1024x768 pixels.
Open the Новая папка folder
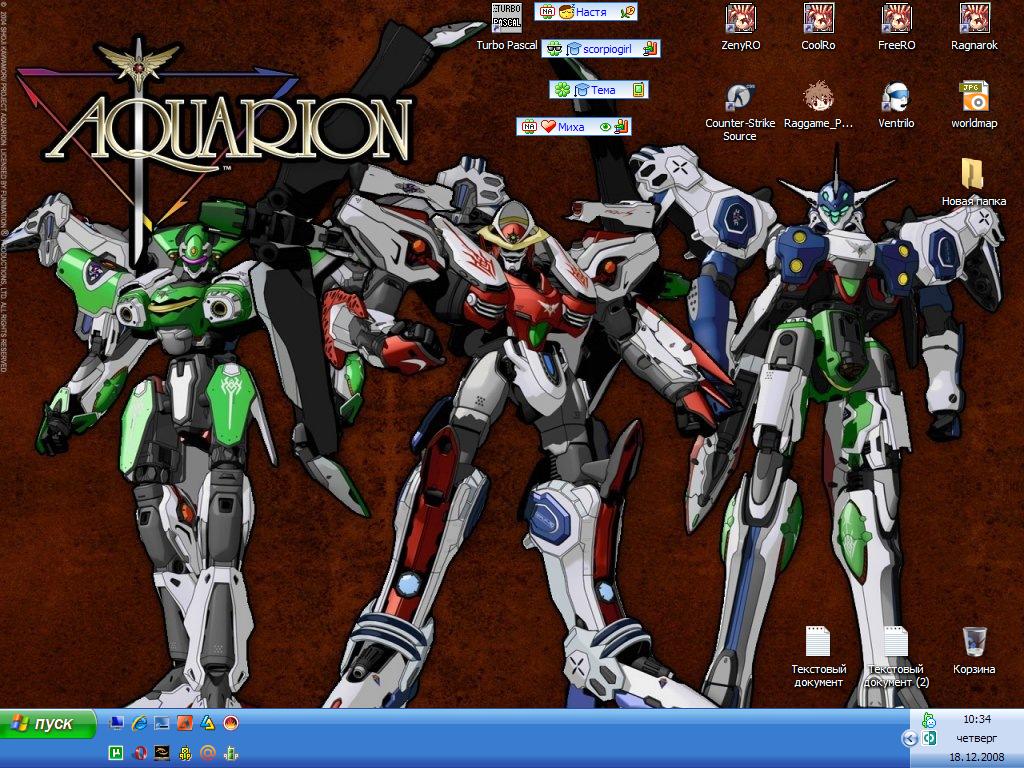coord(974,182)
